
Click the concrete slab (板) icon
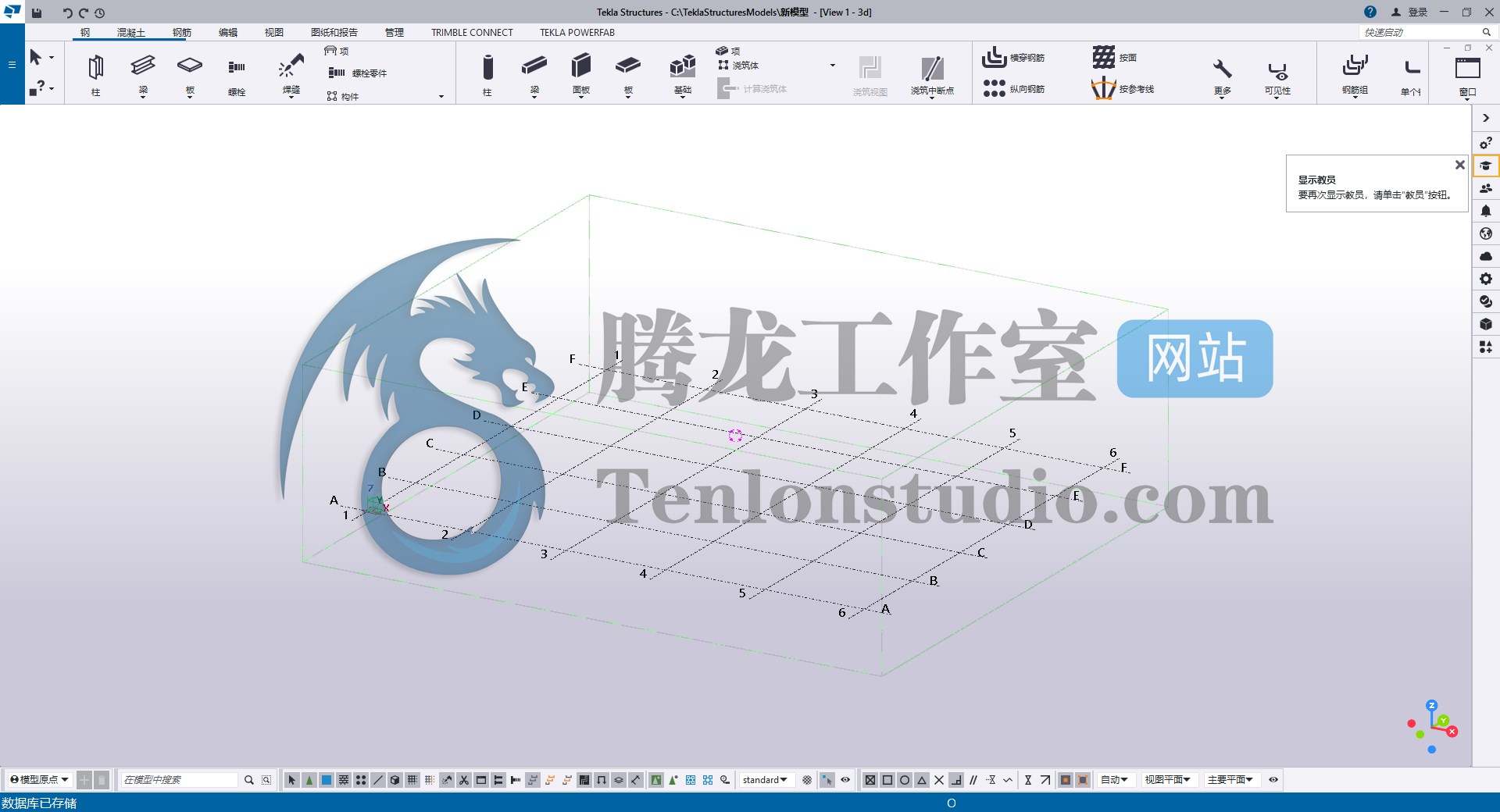pos(628,66)
